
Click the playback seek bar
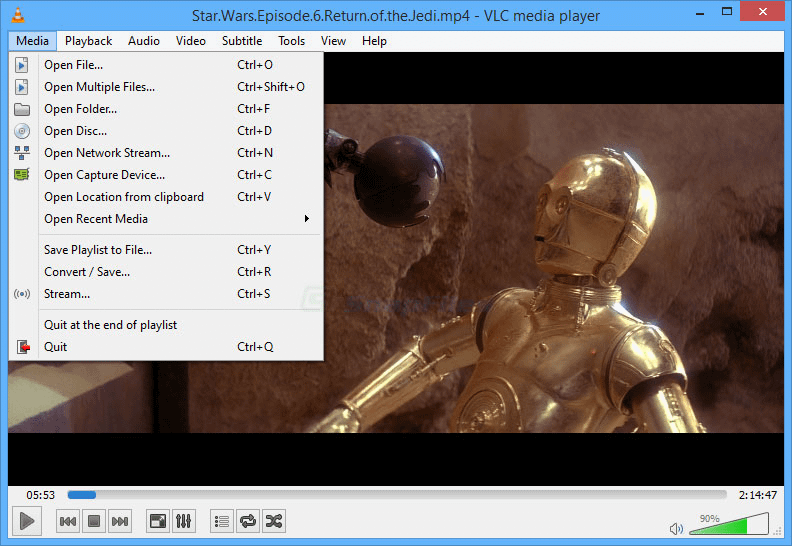[x=400, y=494]
